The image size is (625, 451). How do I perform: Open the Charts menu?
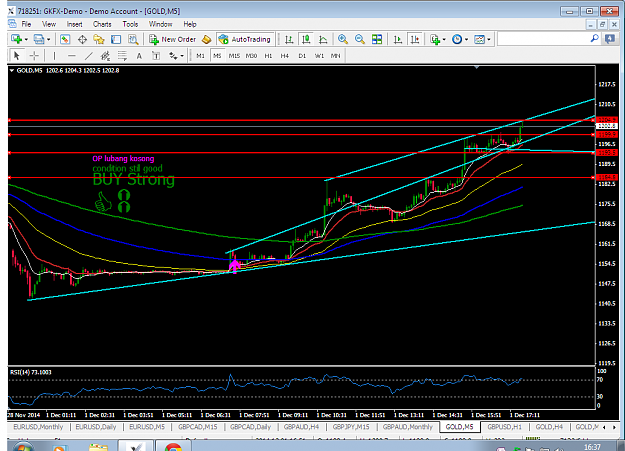click(102, 24)
